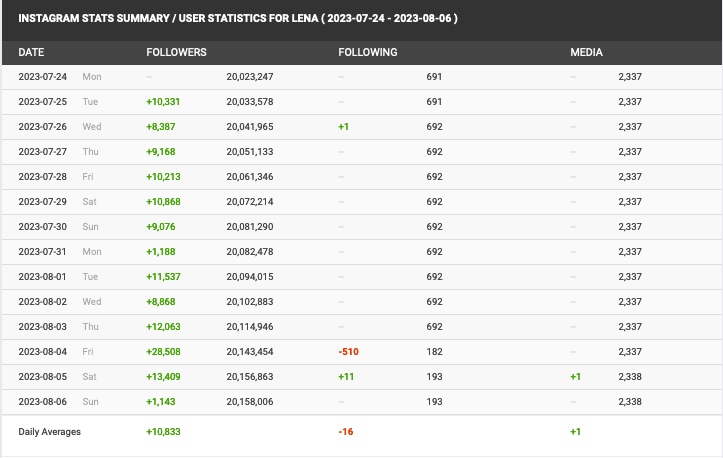Select follower count 20,023,247
This screenshot has width=723, height=458.
point(250,77)
